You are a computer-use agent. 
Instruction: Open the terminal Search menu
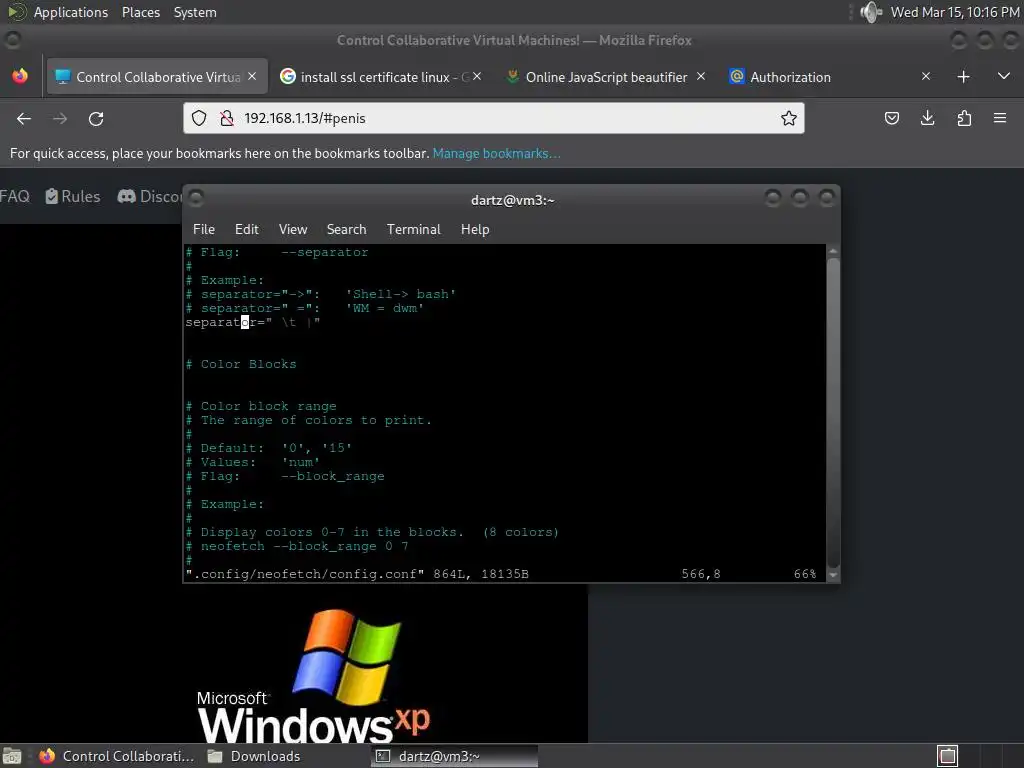(346, 229)
